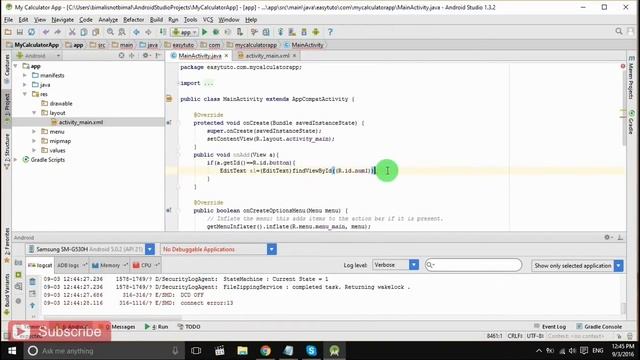
Task: Click the Replace toolbar icon
Action: [122, 32]
